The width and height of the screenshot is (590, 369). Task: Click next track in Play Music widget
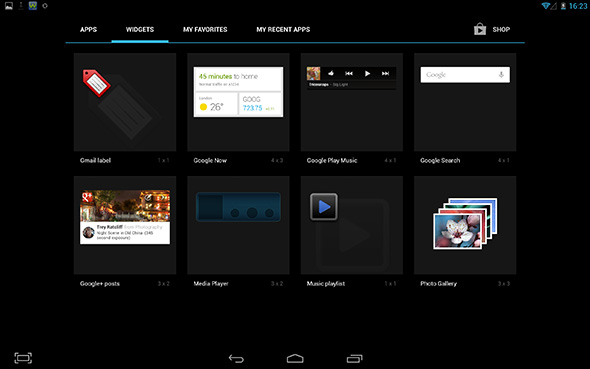385,73
